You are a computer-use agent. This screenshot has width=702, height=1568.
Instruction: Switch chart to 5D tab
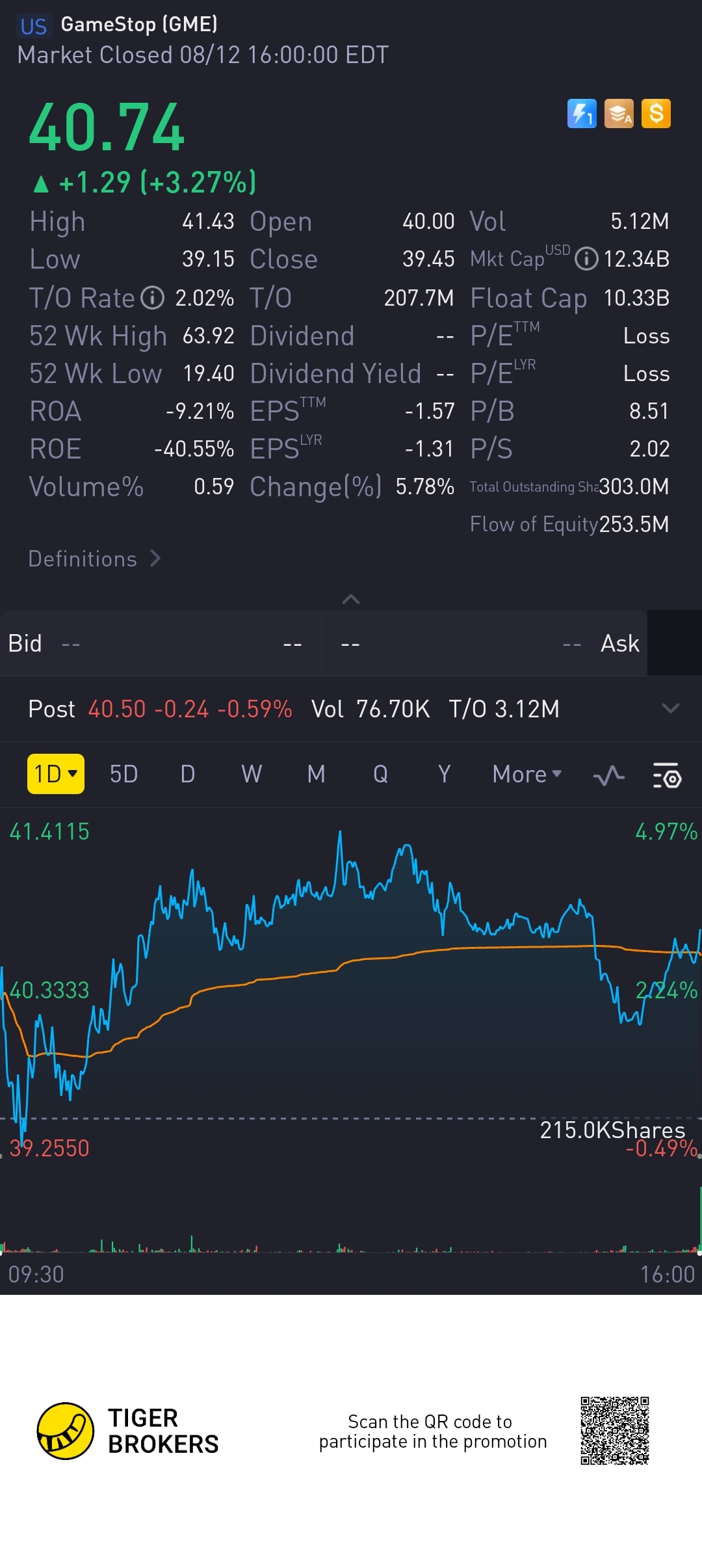tap(123, 774)
